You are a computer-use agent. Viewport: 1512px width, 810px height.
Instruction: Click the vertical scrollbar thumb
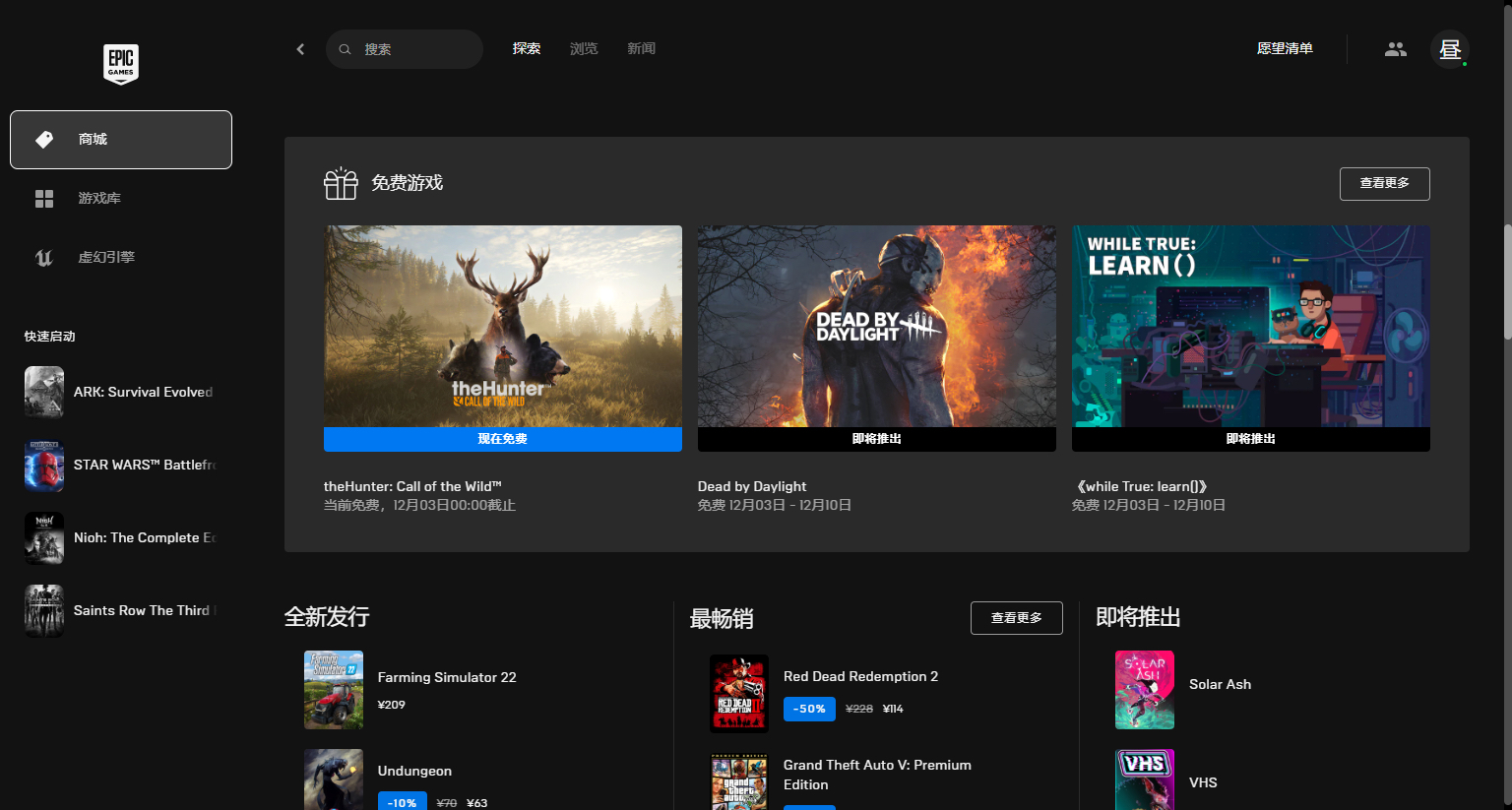[x=1507, y=282]
